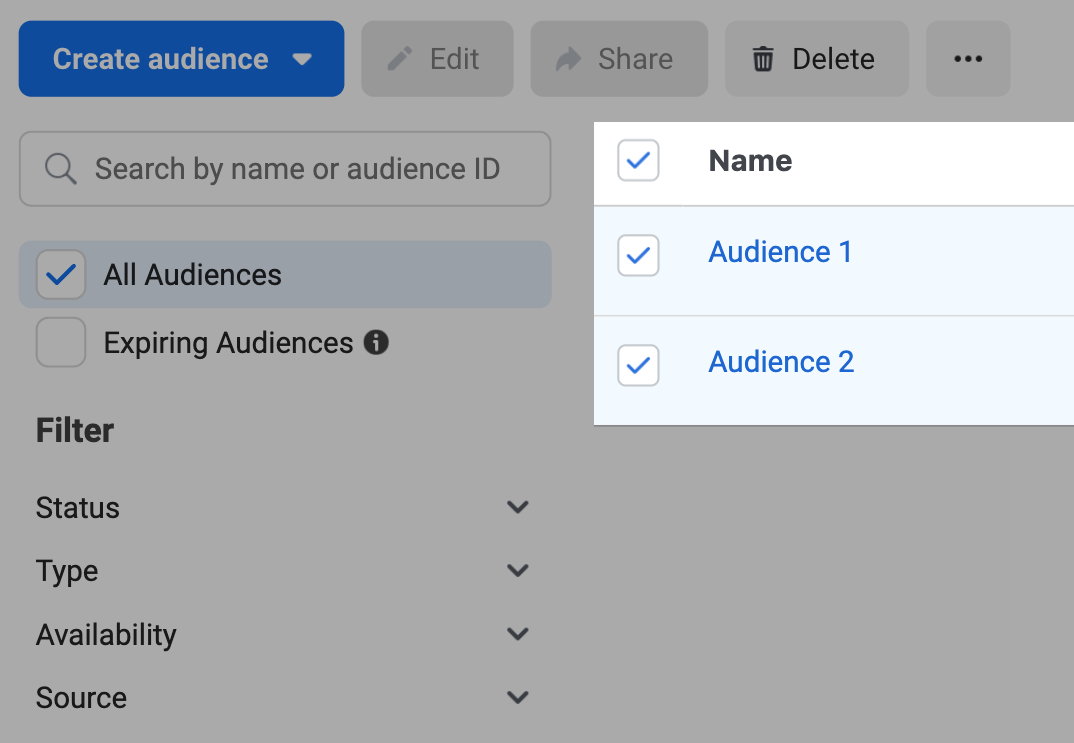
Task: Expand the Status filter
Action: (518, 507)
